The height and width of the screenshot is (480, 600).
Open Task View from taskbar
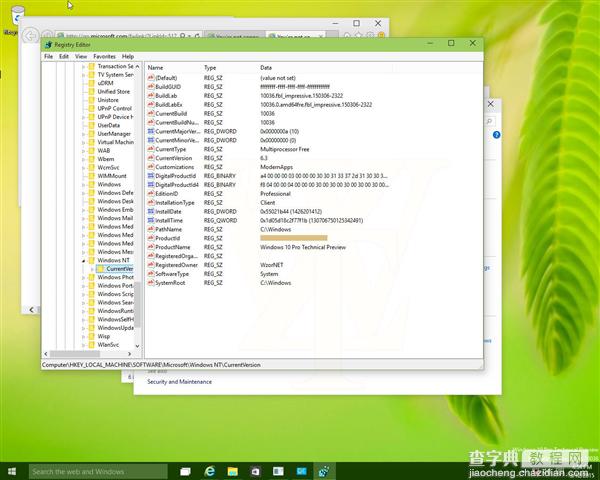coord(186,472)
